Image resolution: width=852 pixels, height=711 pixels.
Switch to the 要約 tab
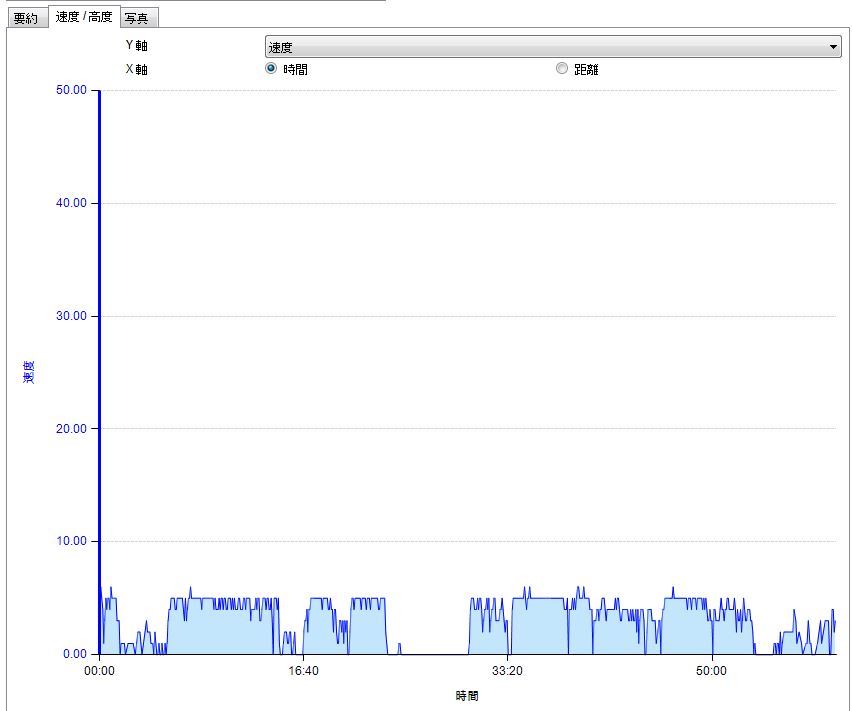[x=26, y=18]
